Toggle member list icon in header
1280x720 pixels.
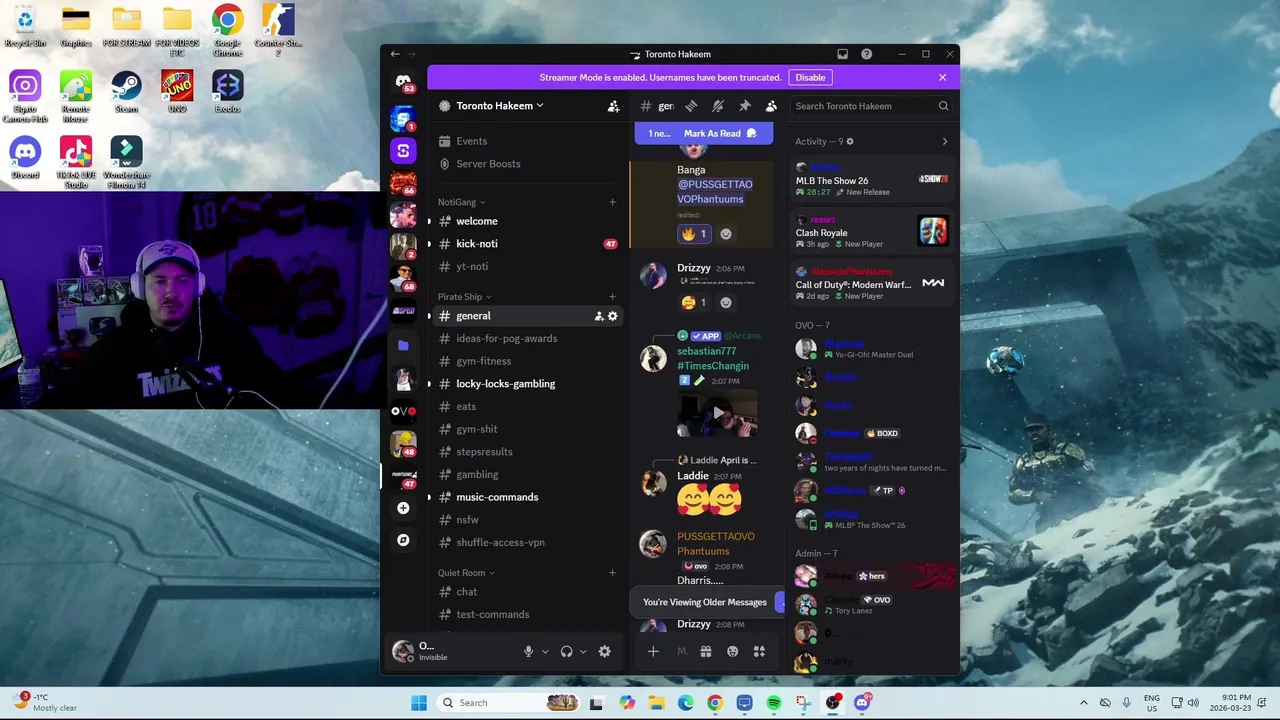(x=771, y=106)
